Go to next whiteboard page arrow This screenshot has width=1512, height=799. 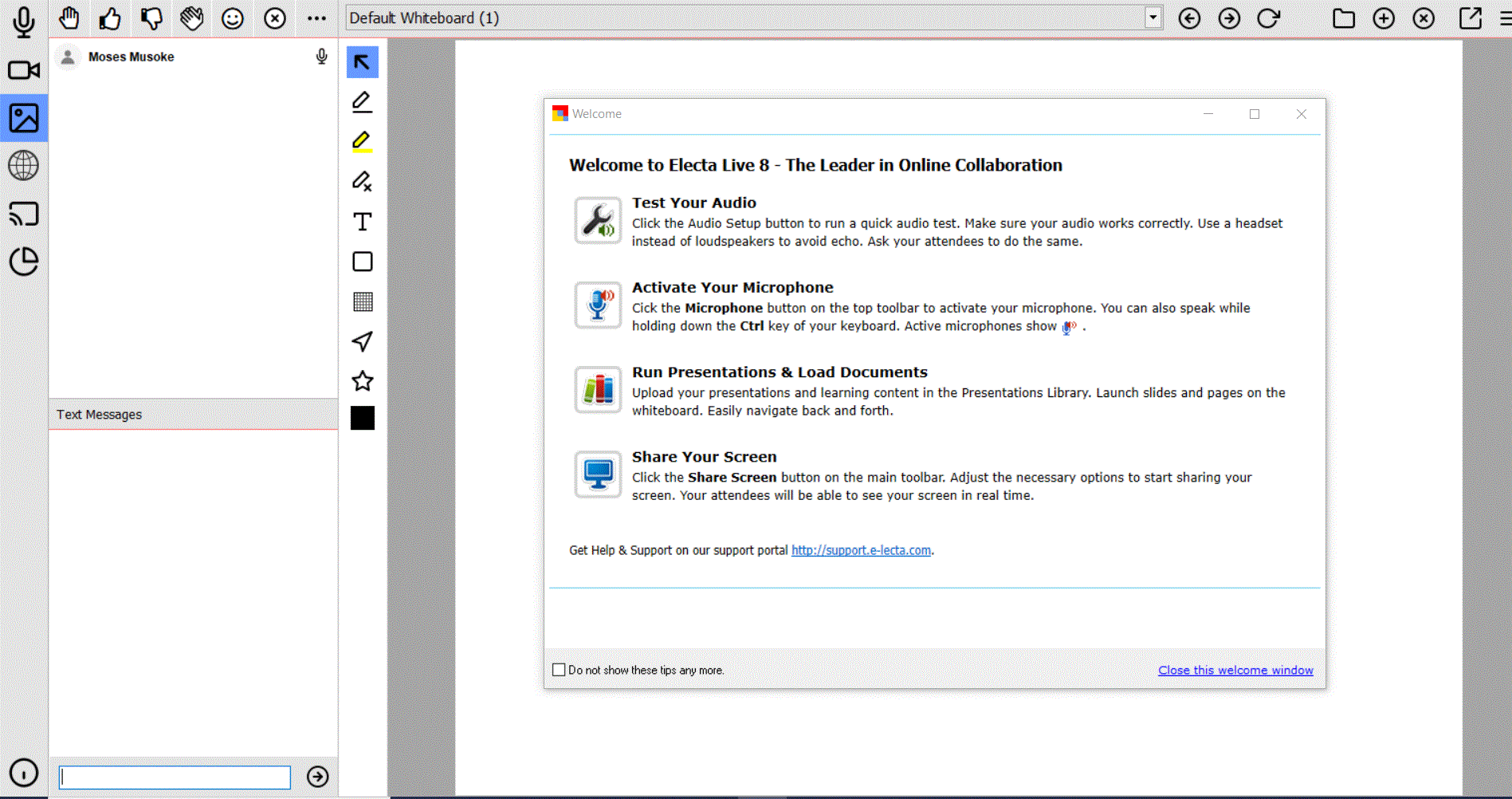[x=1229, y=18]
